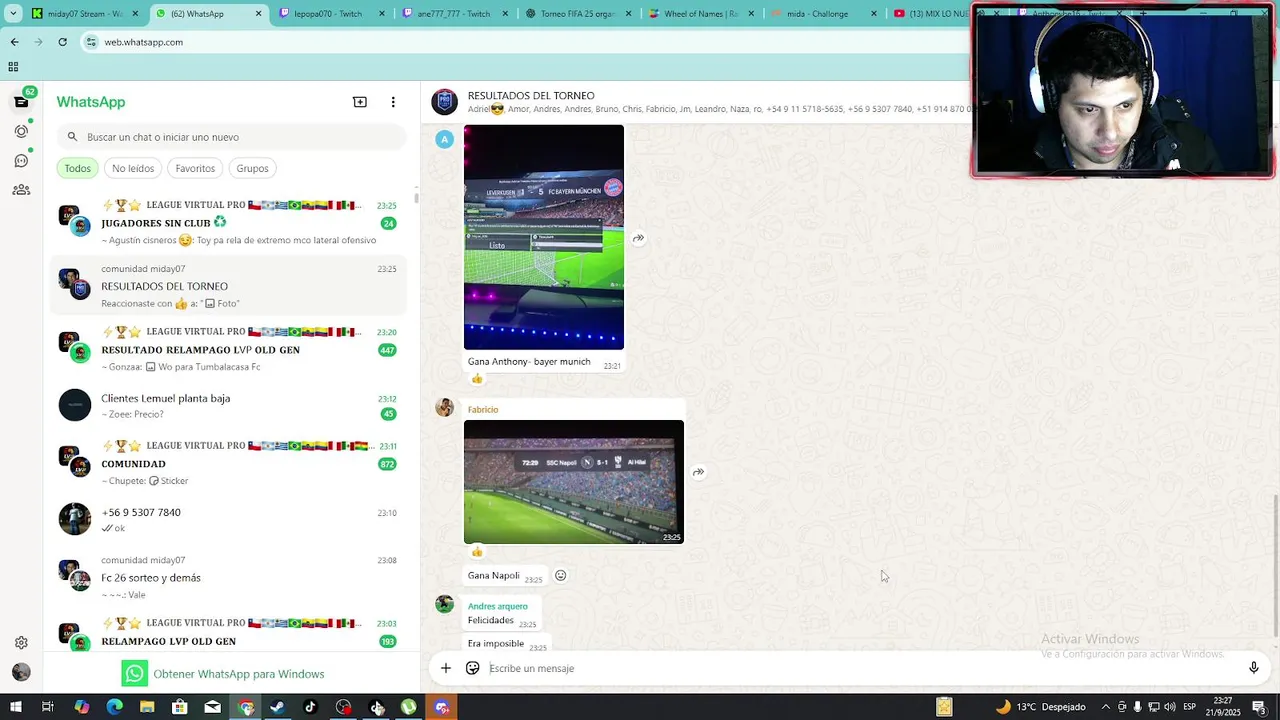Open the weather widget 13°C Despejado
The height and width of the screenshot is (720, 1280).
1040,707
